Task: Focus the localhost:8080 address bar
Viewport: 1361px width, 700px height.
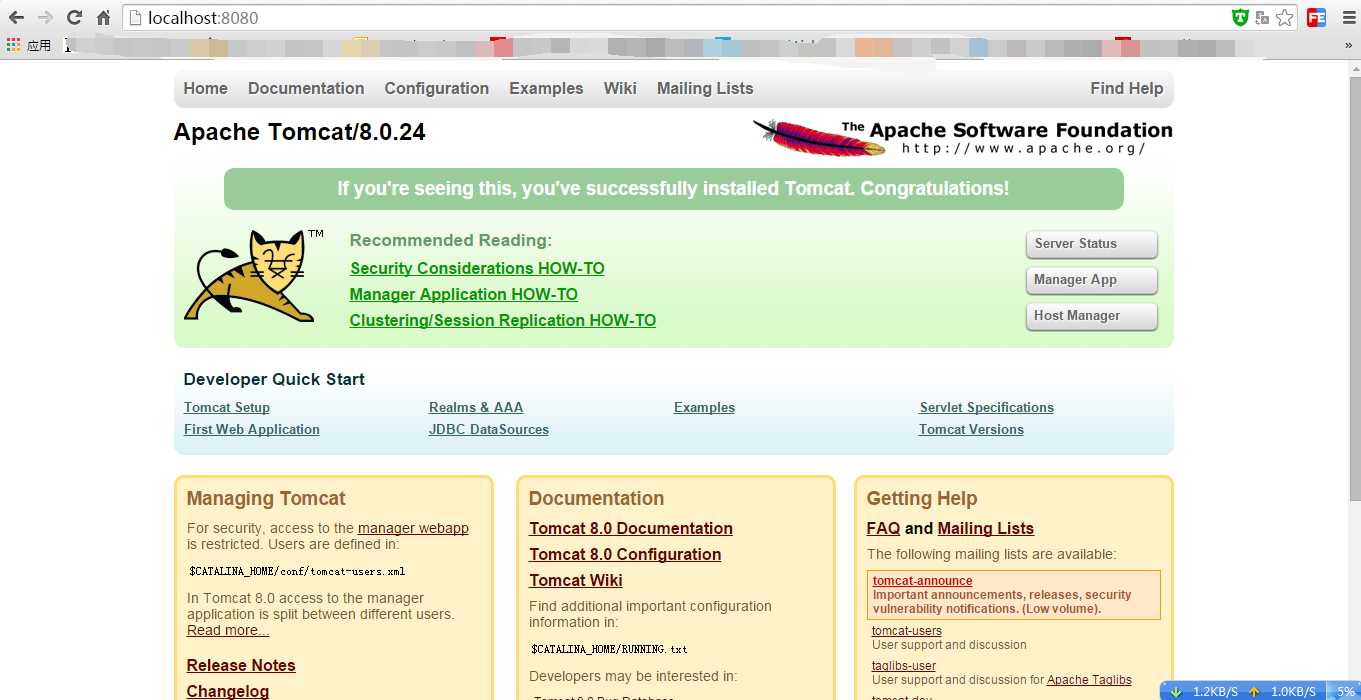Action: coord(680,17)
